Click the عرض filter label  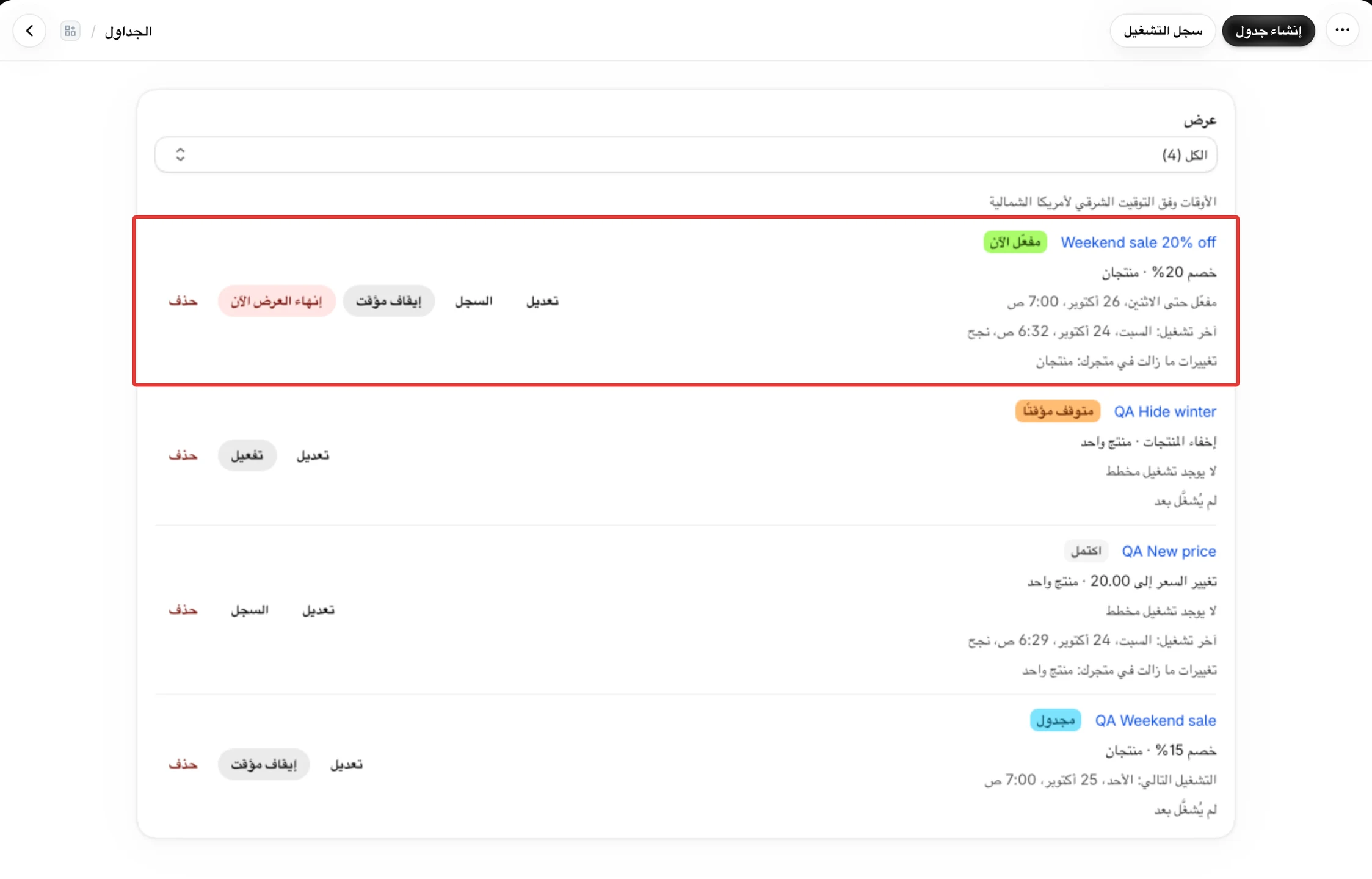click(x=1200, y=120)
